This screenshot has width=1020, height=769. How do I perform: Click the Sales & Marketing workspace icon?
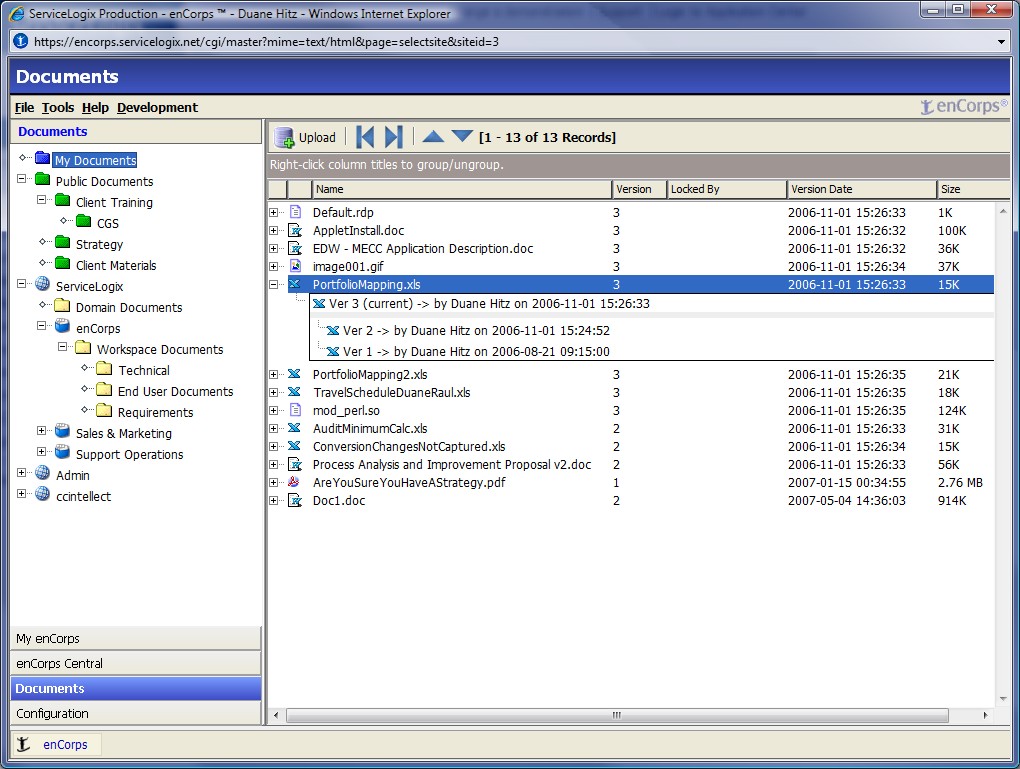63,431
